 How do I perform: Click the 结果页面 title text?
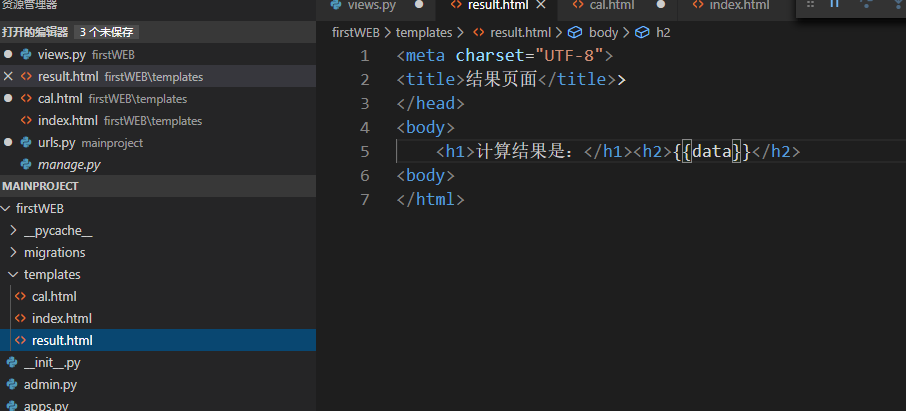tap(501, 79)
